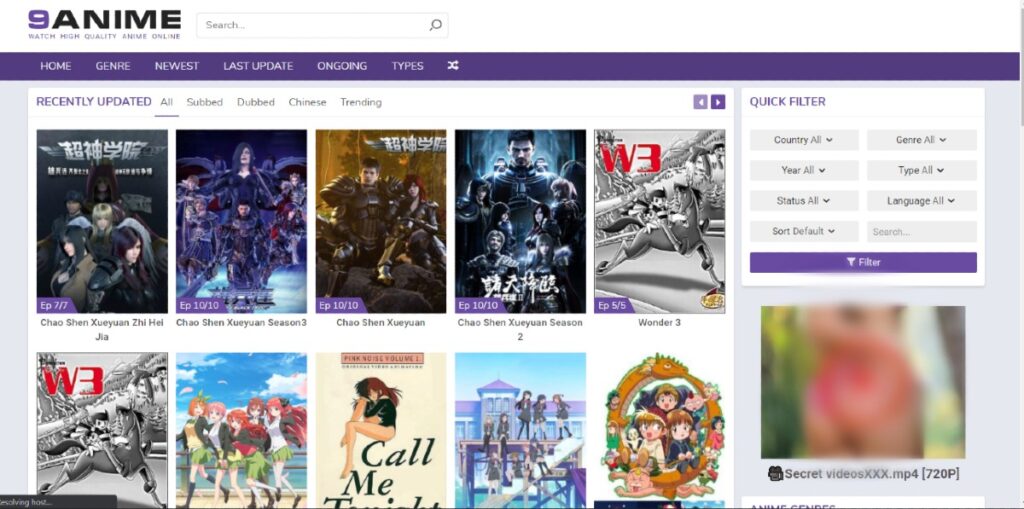The height and width of the screenshot is (509, 1024).
Task: Focus the top Search input field
Action: pyautogui.click(x=322, y=25)
